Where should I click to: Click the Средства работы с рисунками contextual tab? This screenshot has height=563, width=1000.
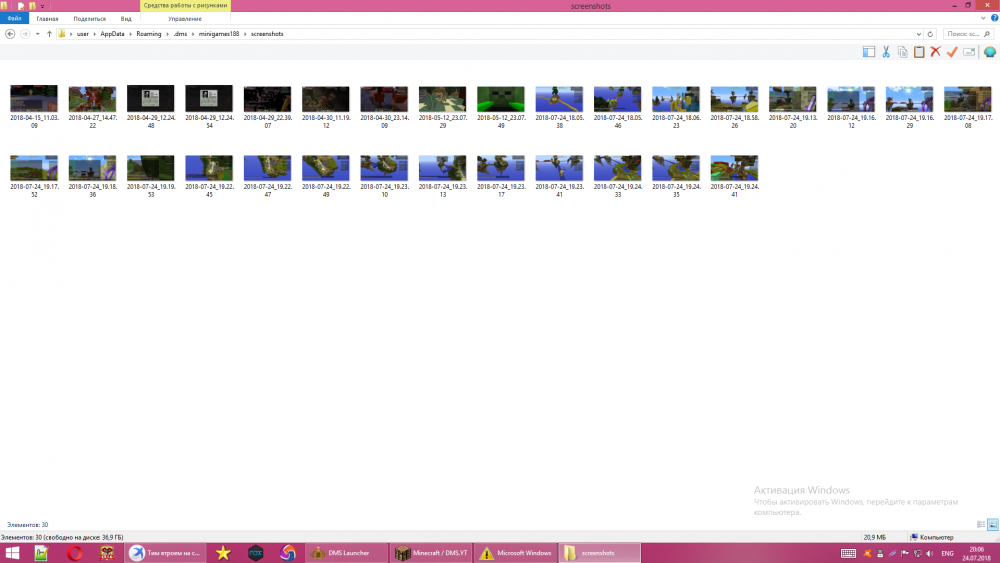(185, 6)
